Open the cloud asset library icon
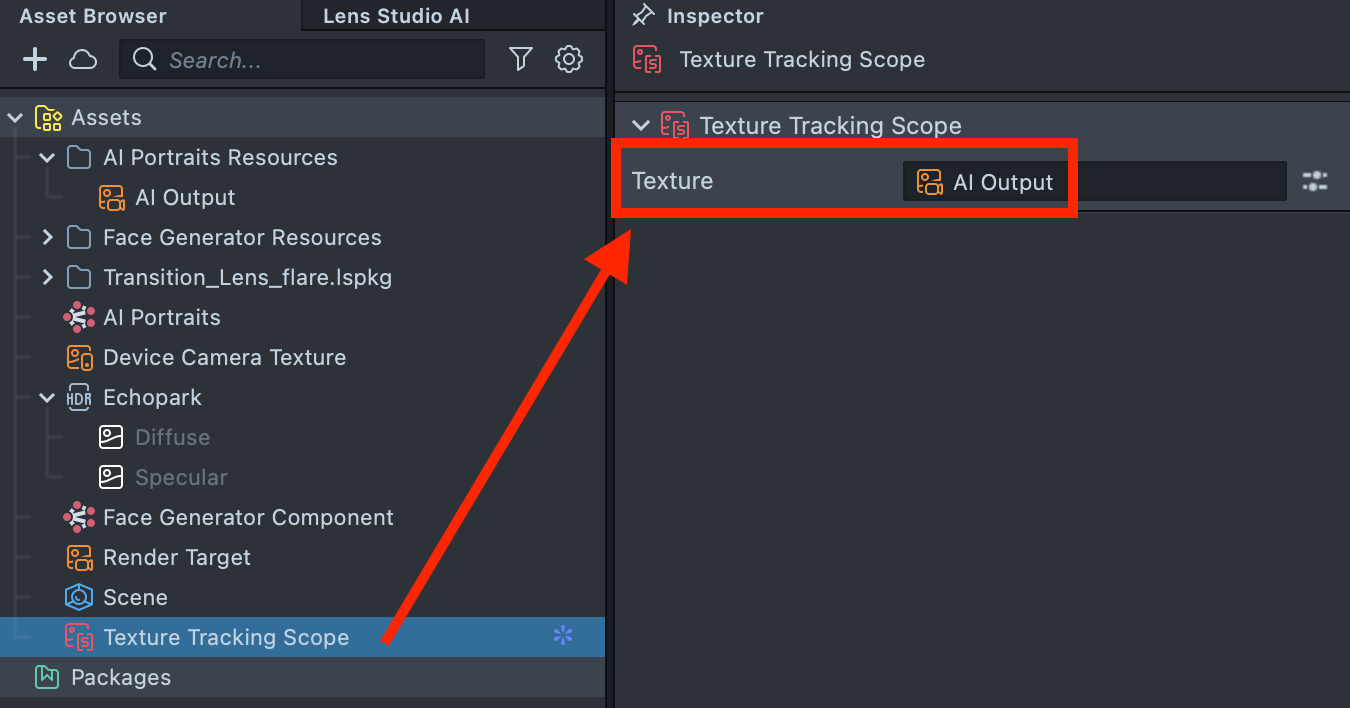 point(83,60)
